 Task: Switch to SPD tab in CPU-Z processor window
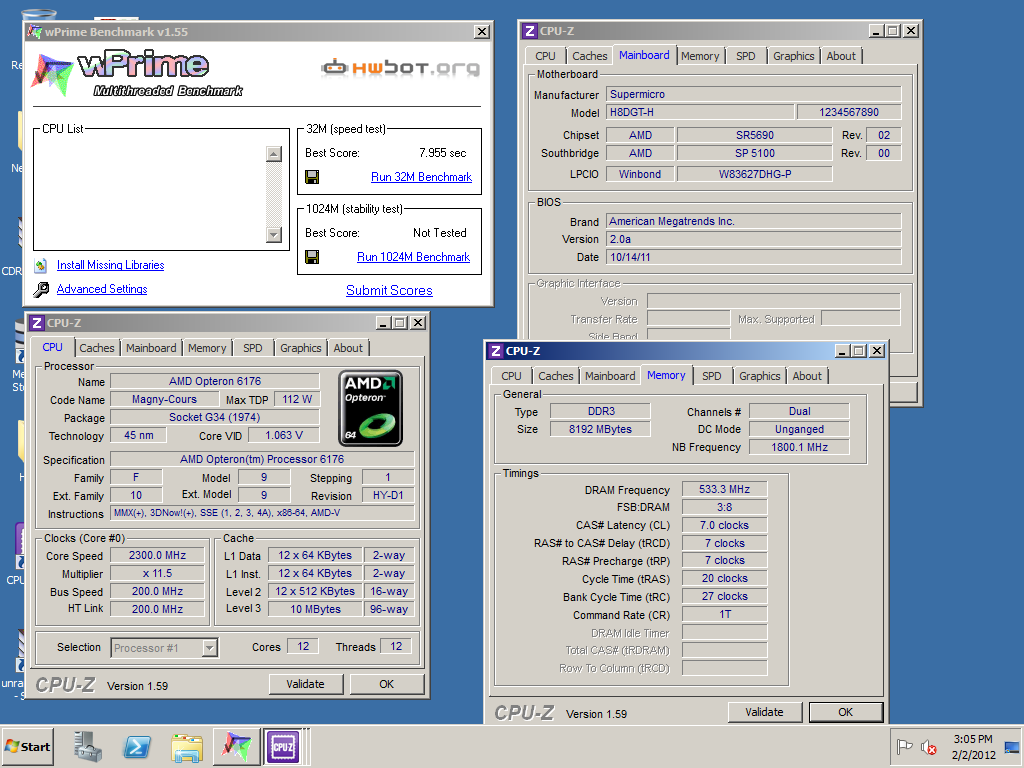tap(253, 348)
